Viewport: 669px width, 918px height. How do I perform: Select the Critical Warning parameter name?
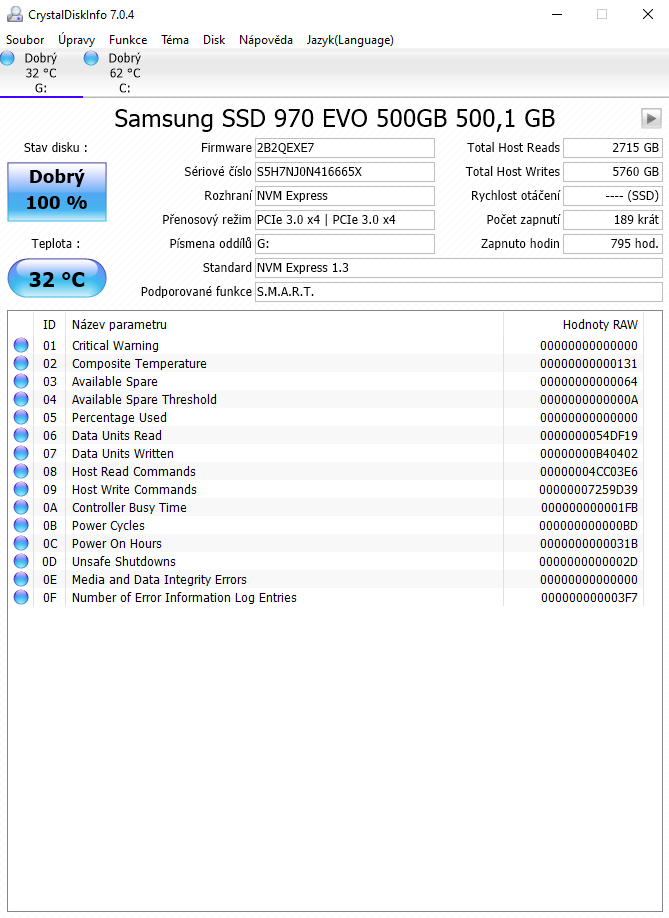click(115, 345)
